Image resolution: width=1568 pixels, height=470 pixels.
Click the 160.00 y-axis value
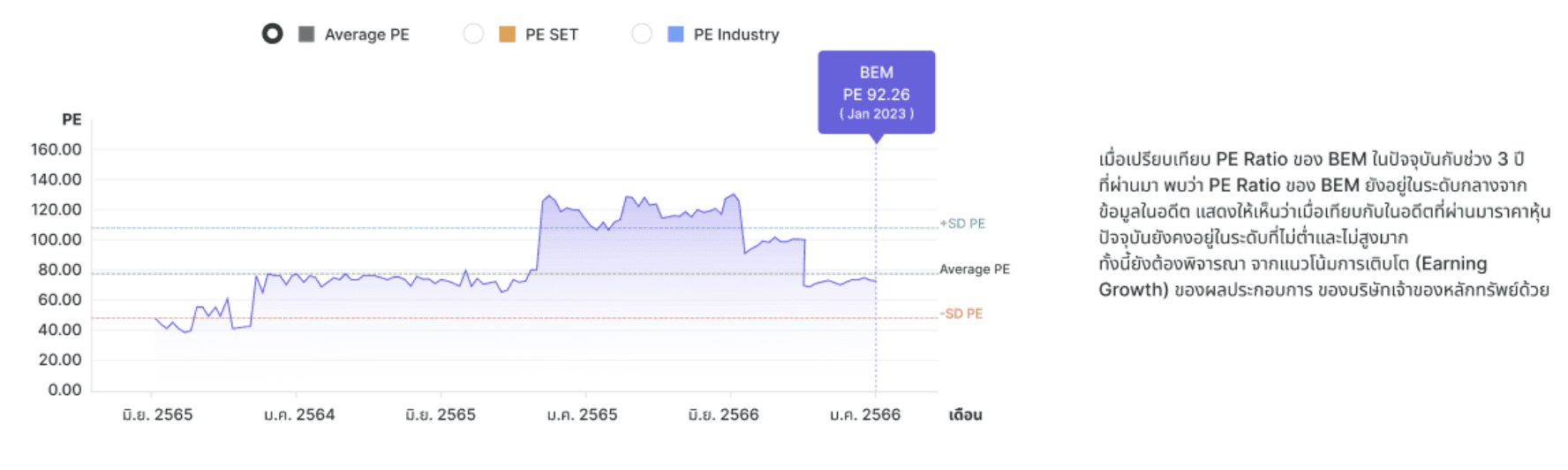point(56,149)
